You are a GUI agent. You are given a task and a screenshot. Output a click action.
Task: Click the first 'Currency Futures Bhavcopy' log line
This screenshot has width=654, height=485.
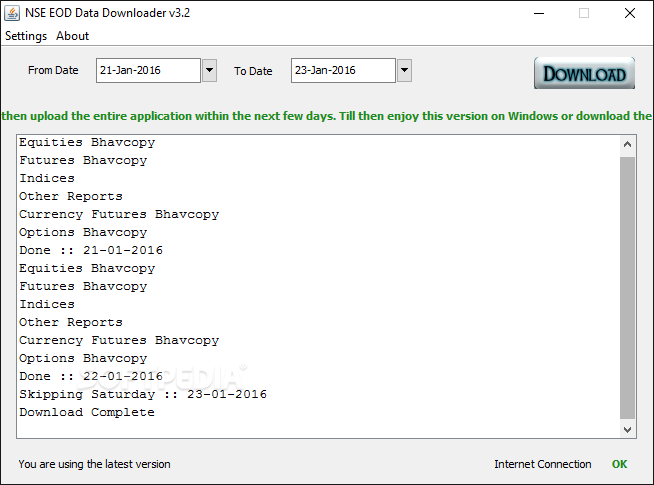pos(119,214)
